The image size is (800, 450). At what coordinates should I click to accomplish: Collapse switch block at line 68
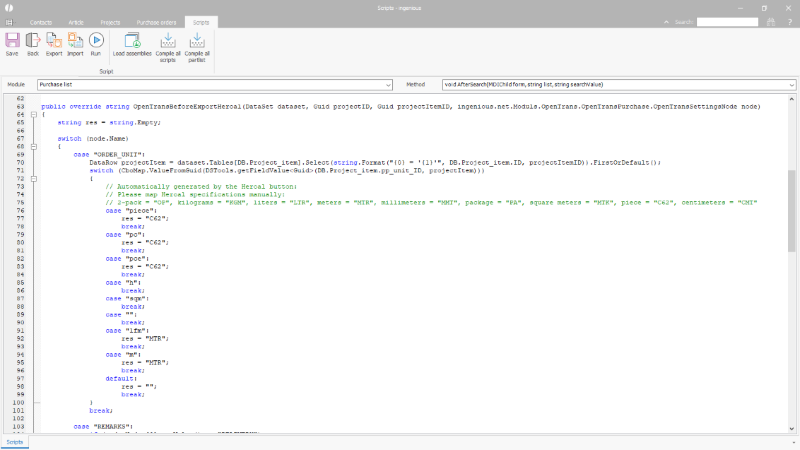[35, 146]
